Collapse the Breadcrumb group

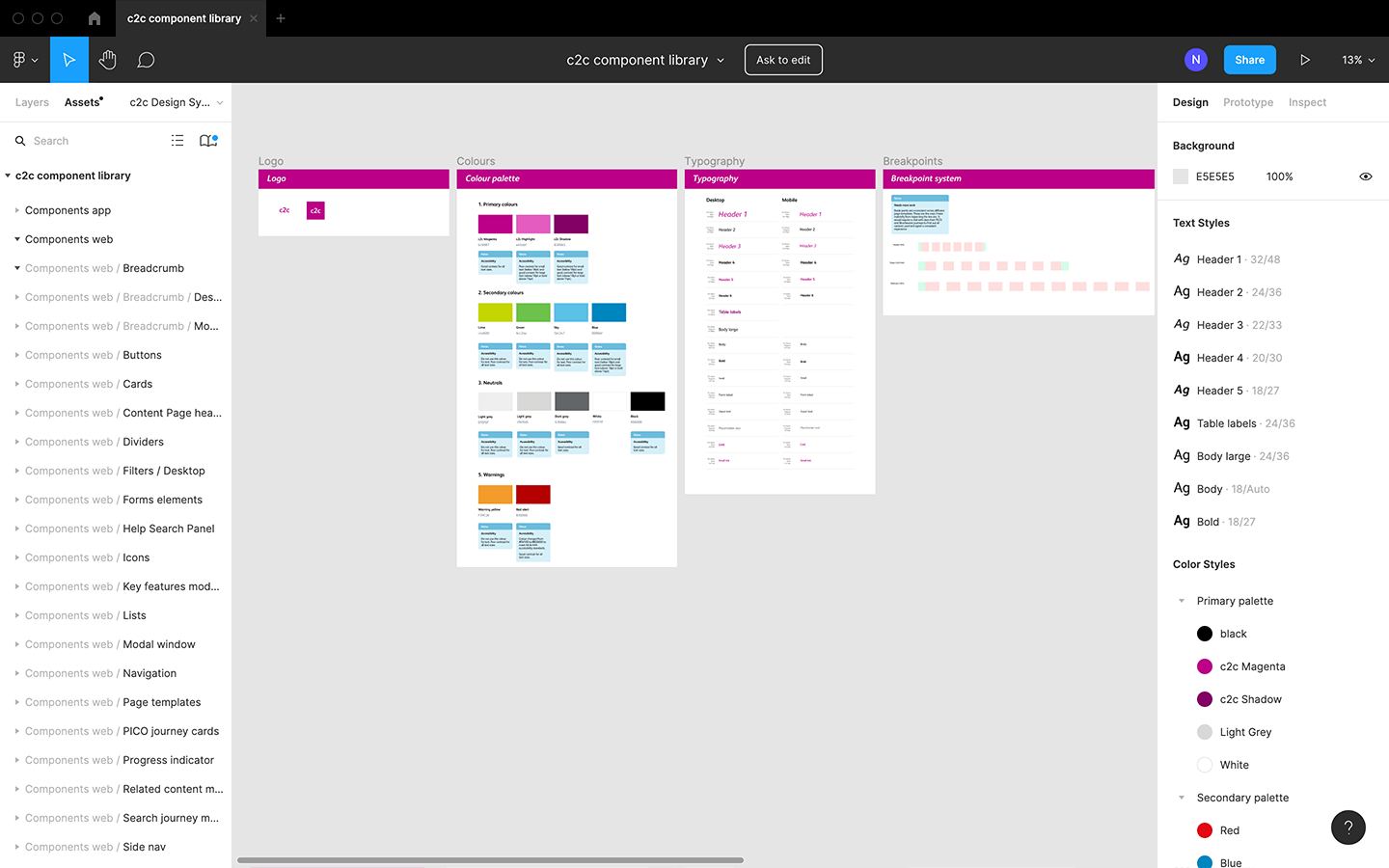pos(17,268)
